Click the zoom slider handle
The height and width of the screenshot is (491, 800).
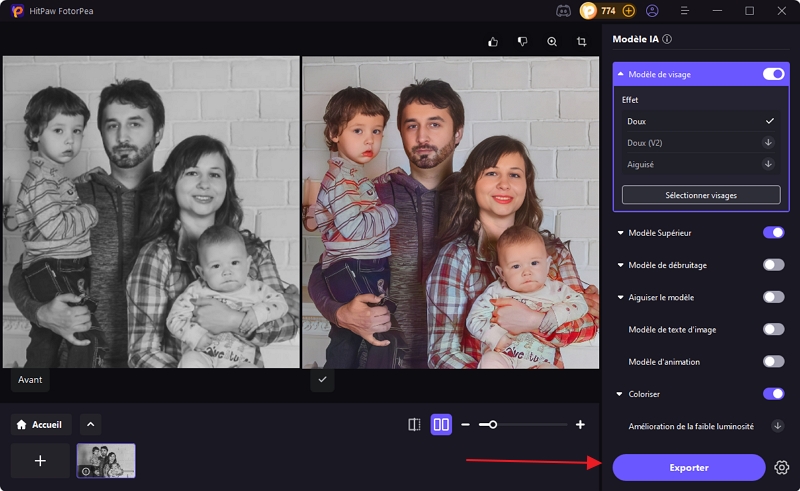click(x=492, y=425)
